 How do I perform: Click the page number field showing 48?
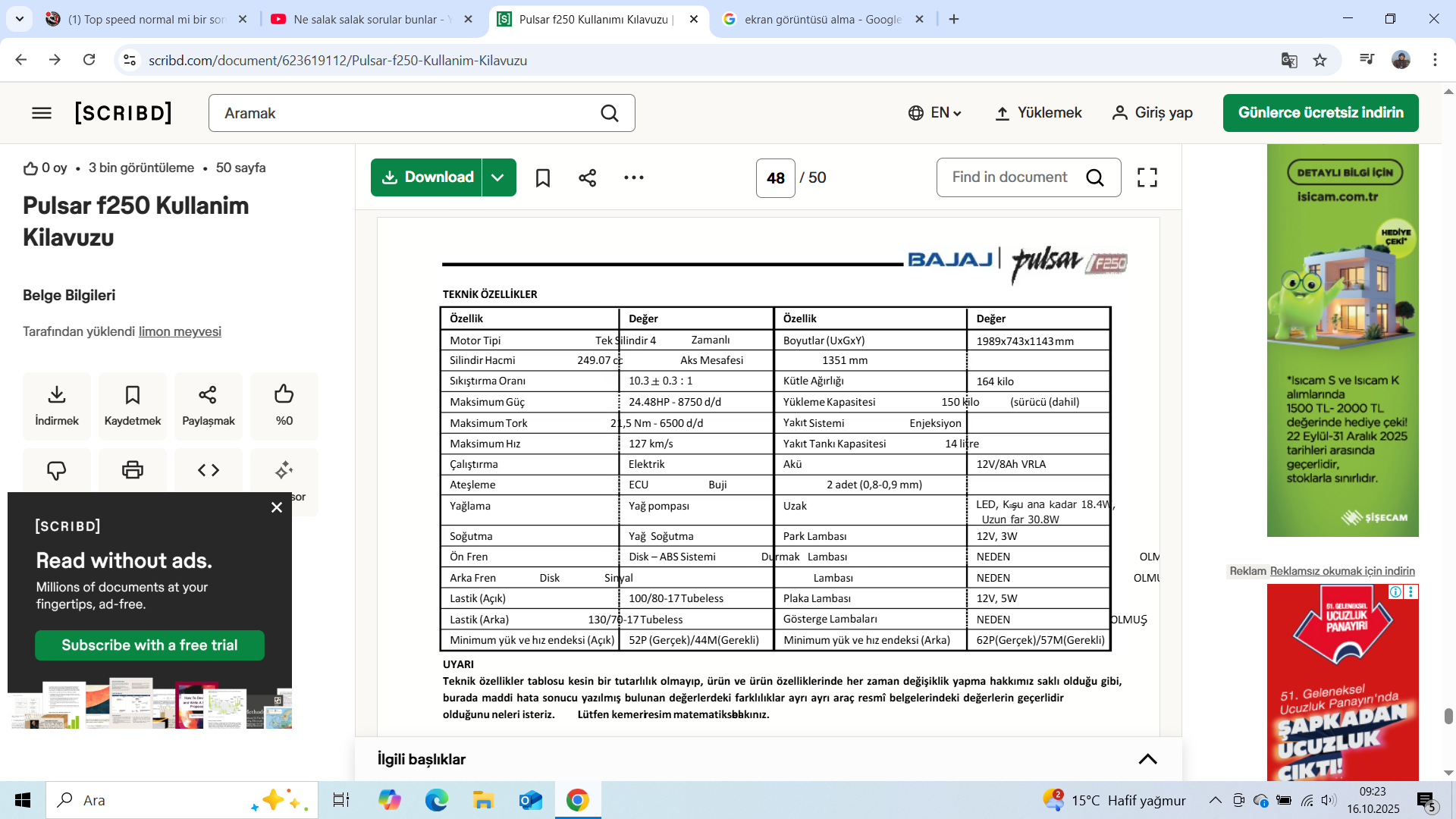coord(776,178)
